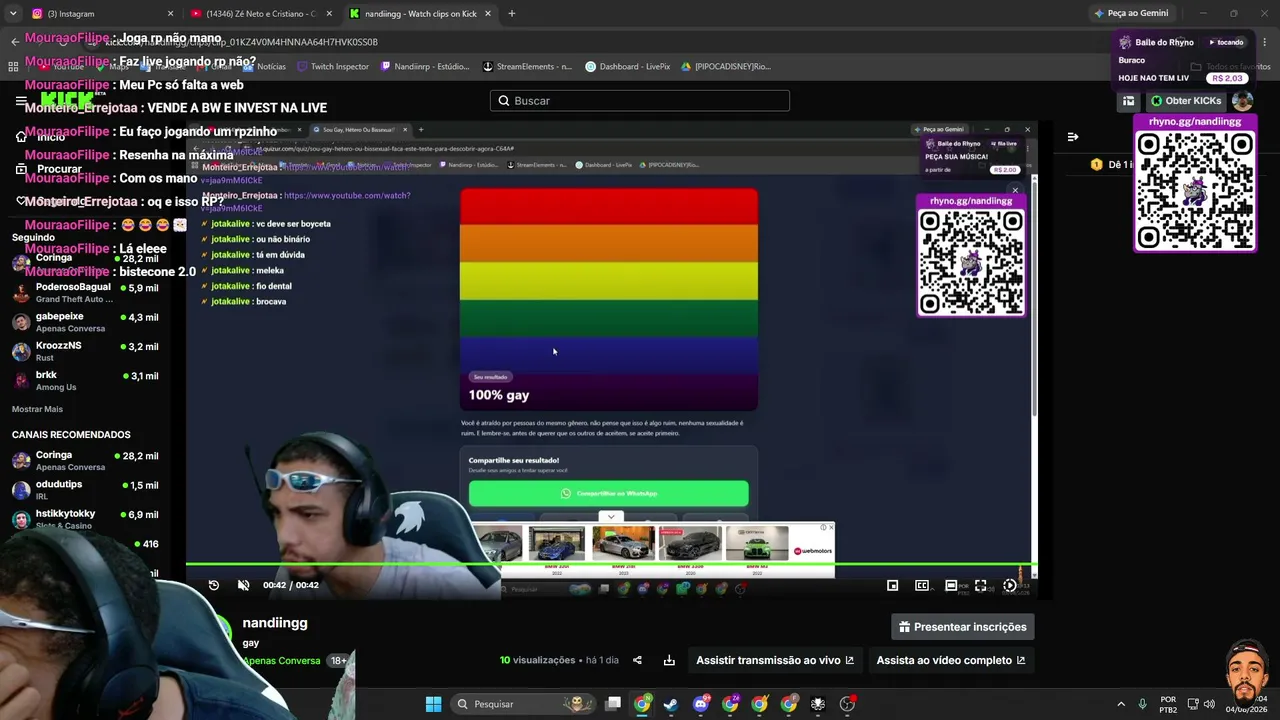Viewport: 1280px width, 720px height.
Task: Toggle closed captions on the clip
Action: coord(922,586)
